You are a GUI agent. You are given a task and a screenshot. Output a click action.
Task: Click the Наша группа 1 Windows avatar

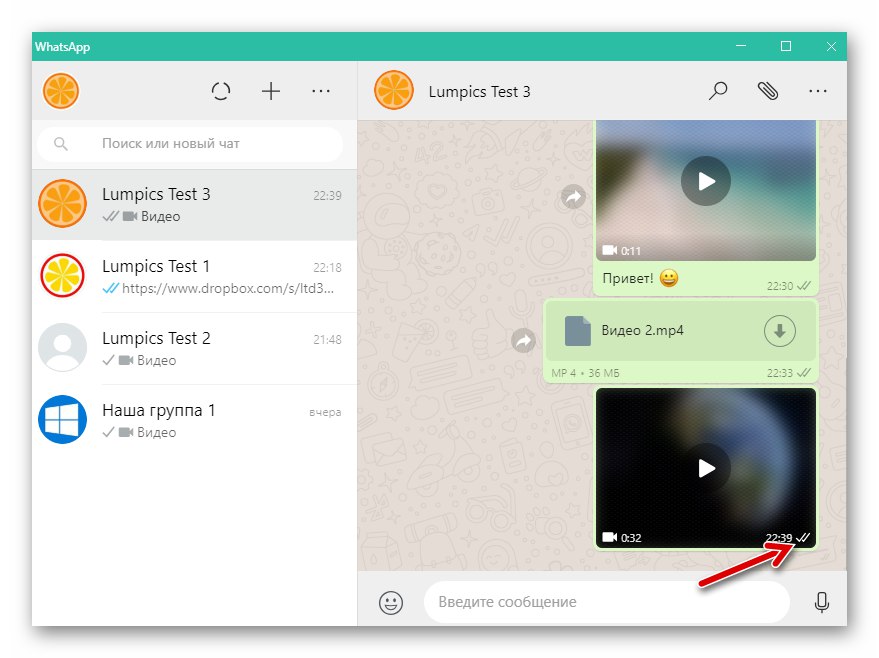tap(62, 419)
